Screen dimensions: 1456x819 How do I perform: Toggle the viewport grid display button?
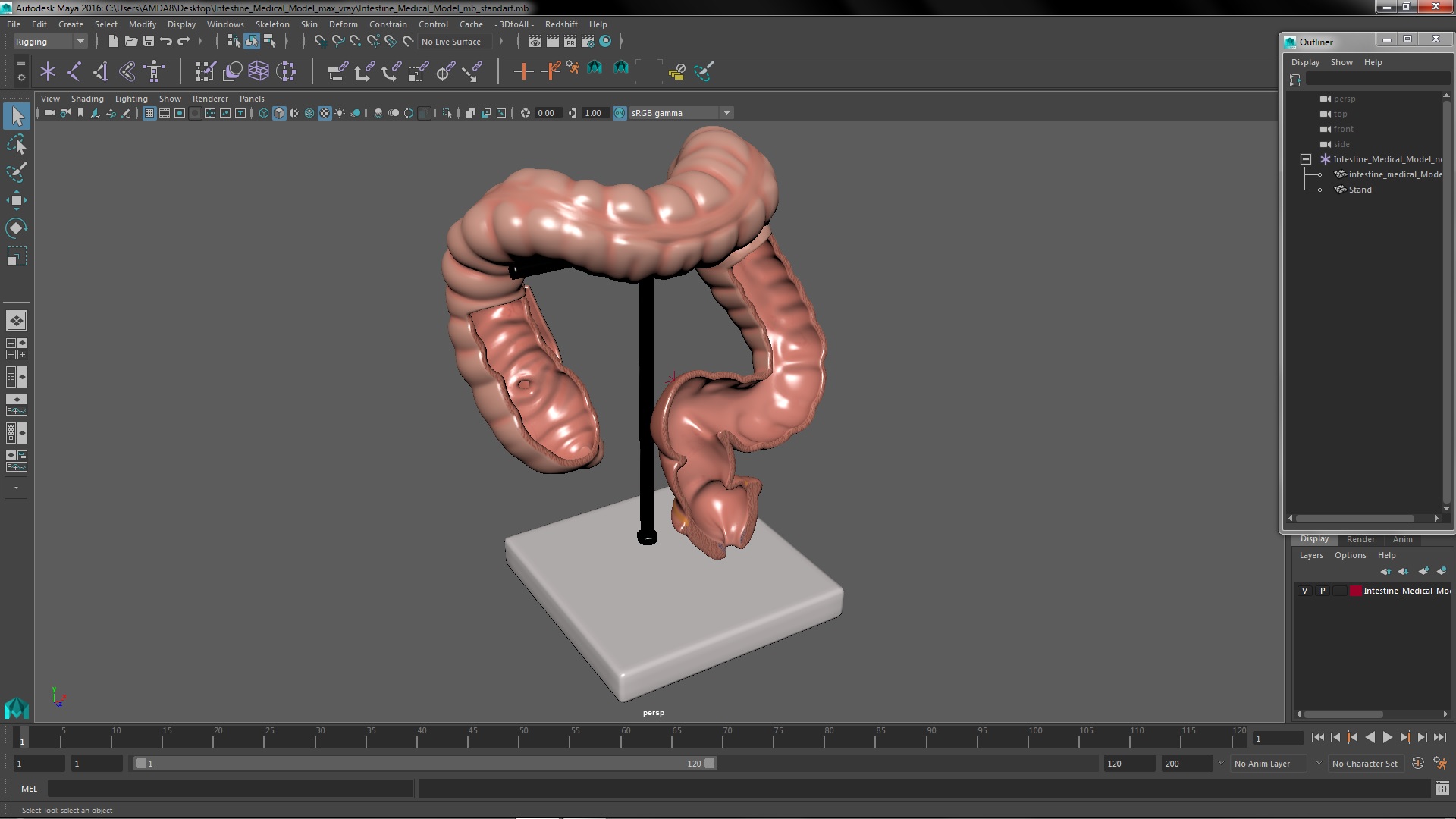(x=149, y=113)
